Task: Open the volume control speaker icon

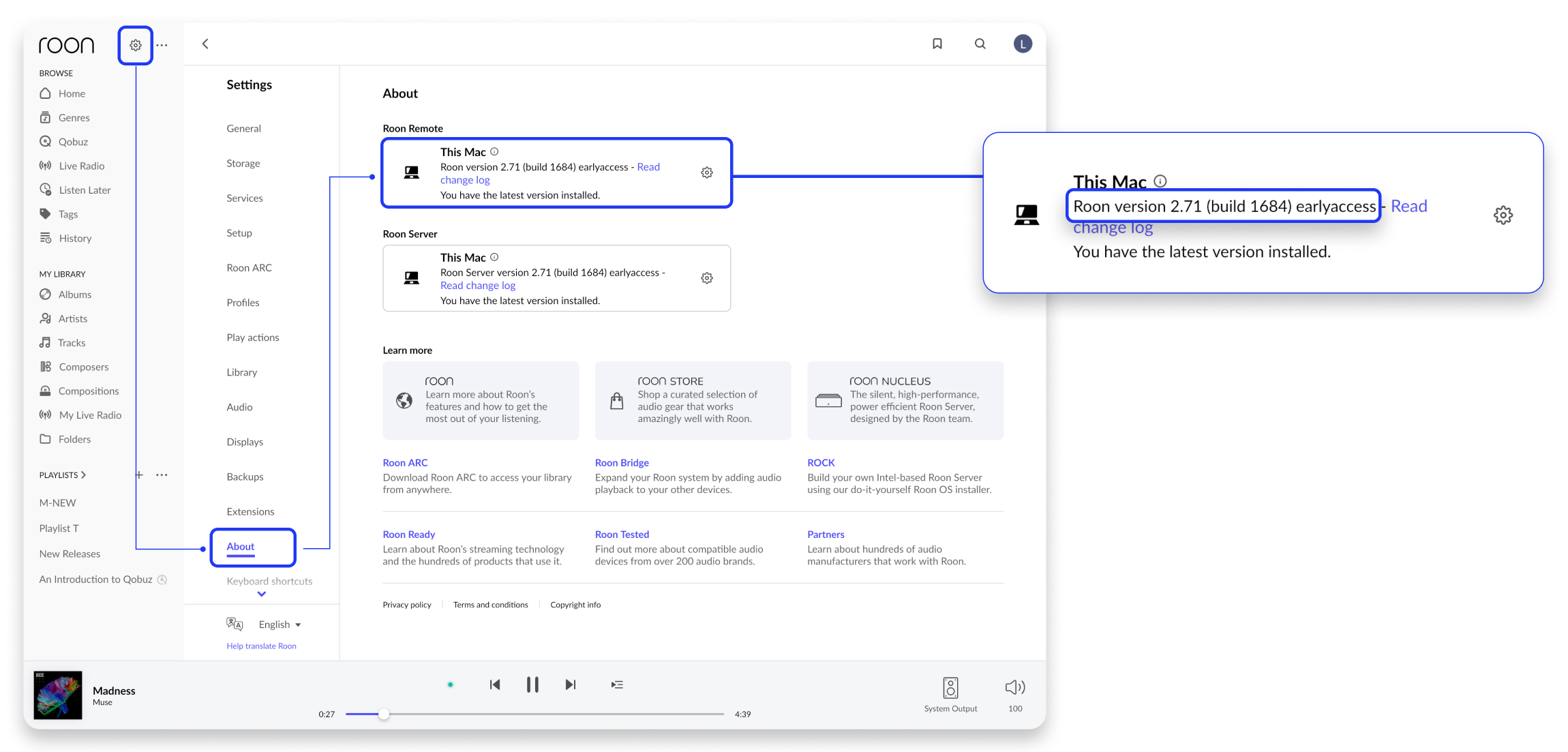Action: 1015,687
